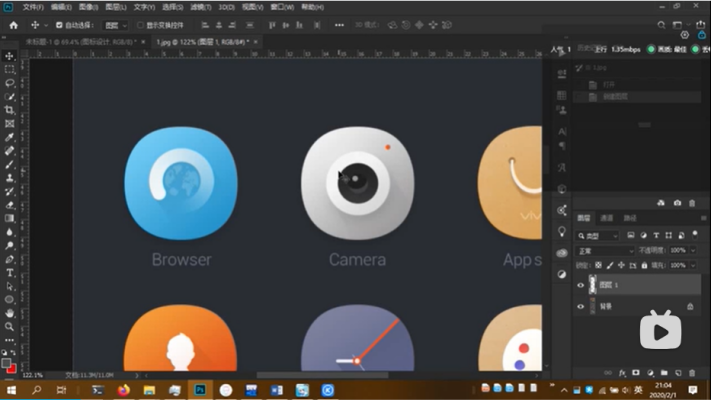The image size is (711, 400).
Task: Select the Clone Stamp tool
Action: pyautogui.click(x=9, y=178)
